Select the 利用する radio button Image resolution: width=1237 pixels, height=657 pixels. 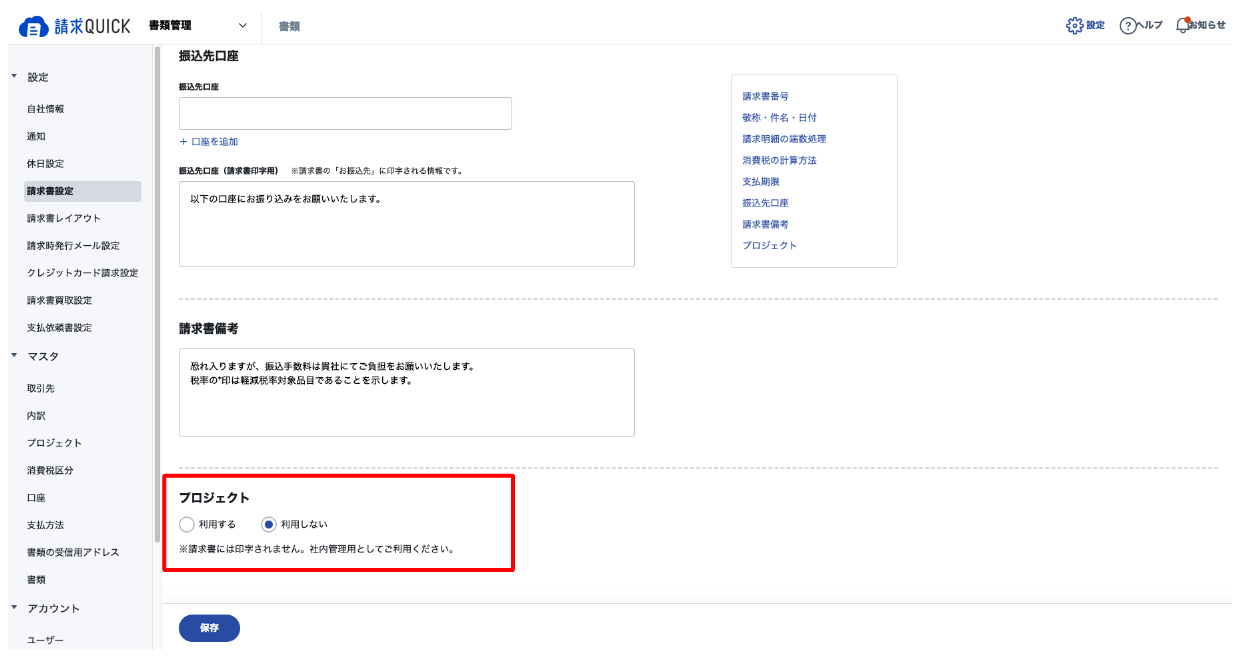(x=186, y=524)
